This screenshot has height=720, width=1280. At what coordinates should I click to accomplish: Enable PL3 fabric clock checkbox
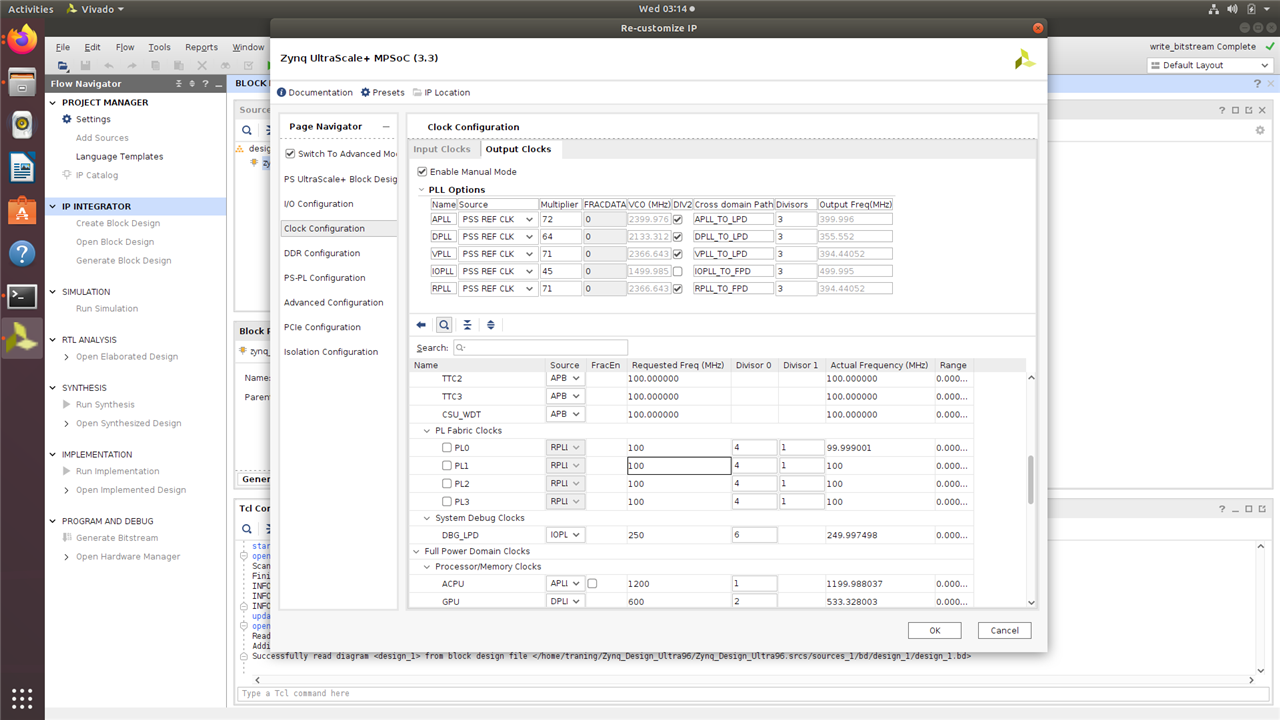(447, 502)
